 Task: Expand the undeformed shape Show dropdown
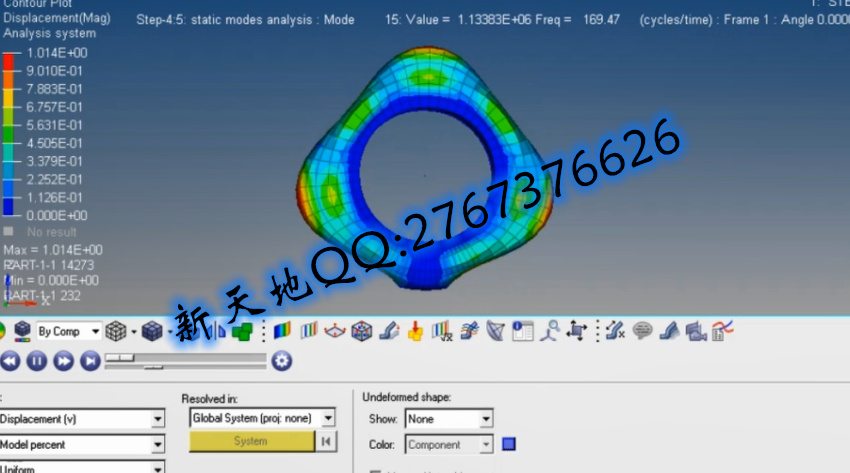[x=486, y=419]
